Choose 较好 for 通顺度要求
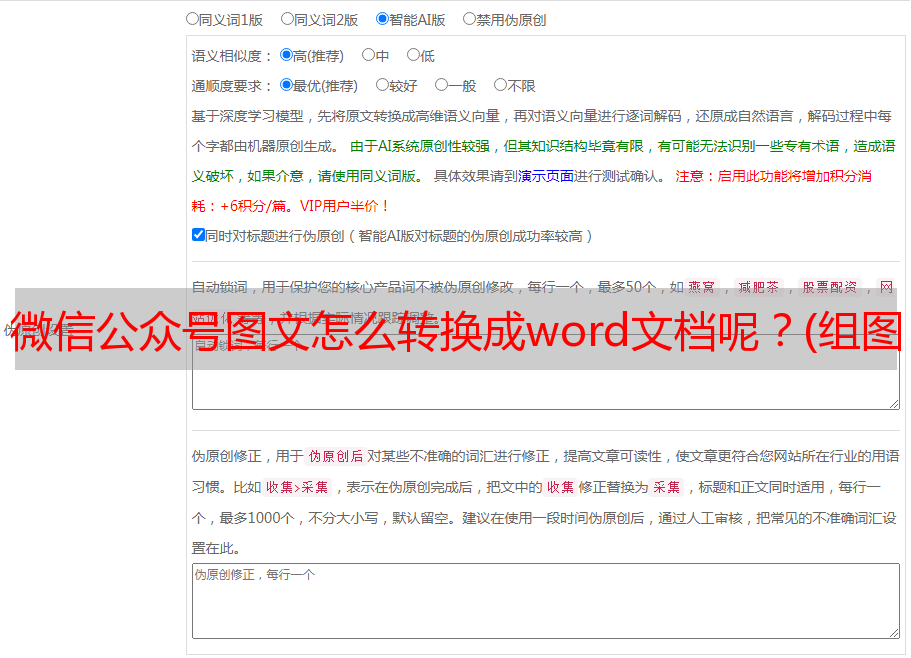Image resolution: width=911 pixels, height=658 pixels. point(382,86)
